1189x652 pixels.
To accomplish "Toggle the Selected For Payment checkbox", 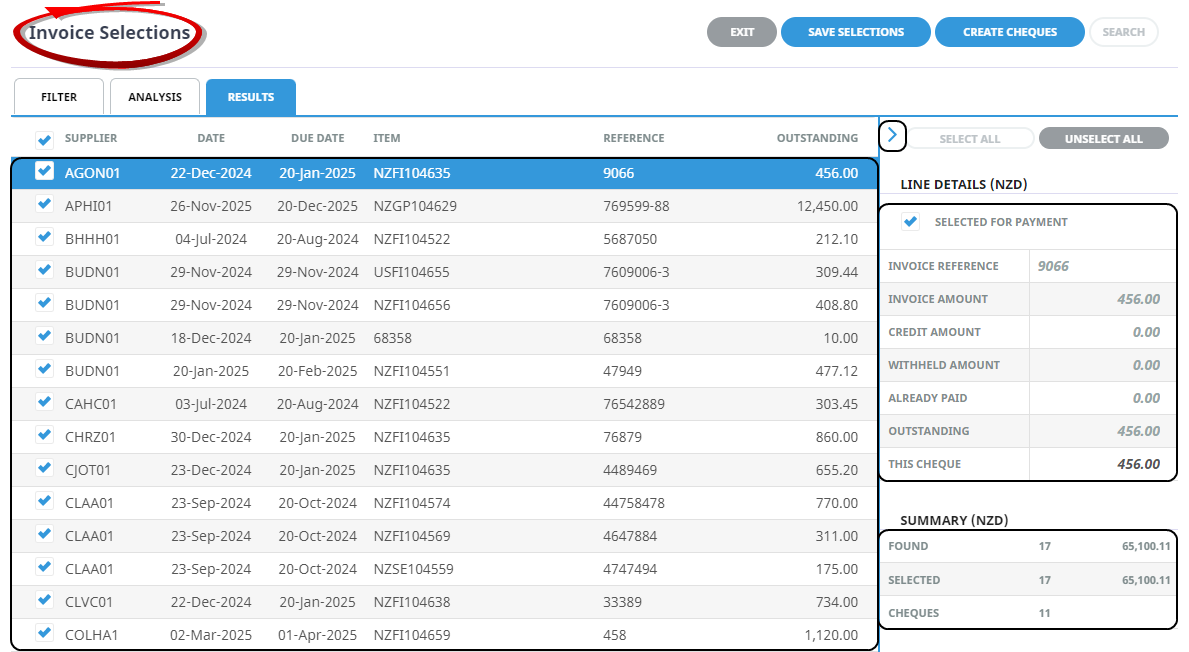I will pyautogui.click(x=910, y=222).
